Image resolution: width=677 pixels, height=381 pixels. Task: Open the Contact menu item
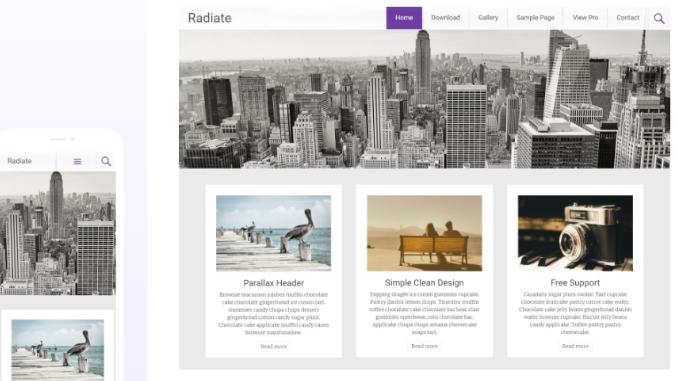(x=627, y=18)
